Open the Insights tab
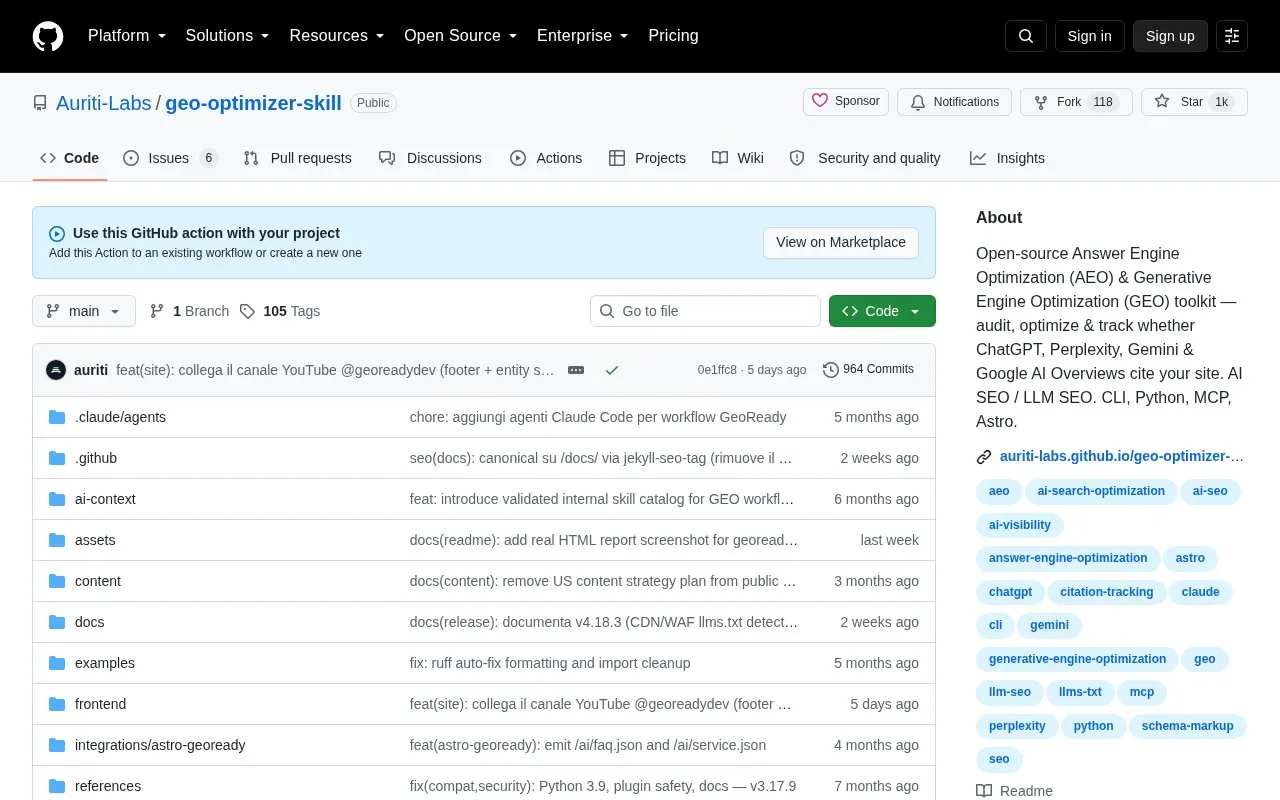The width and height of the screenshot is (1280, 800). (1007, 158)
